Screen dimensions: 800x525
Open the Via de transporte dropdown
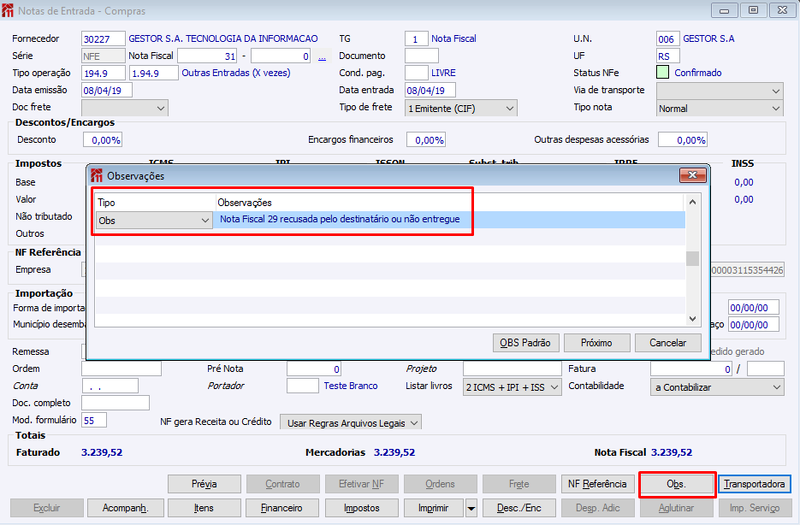pos(776,91)
